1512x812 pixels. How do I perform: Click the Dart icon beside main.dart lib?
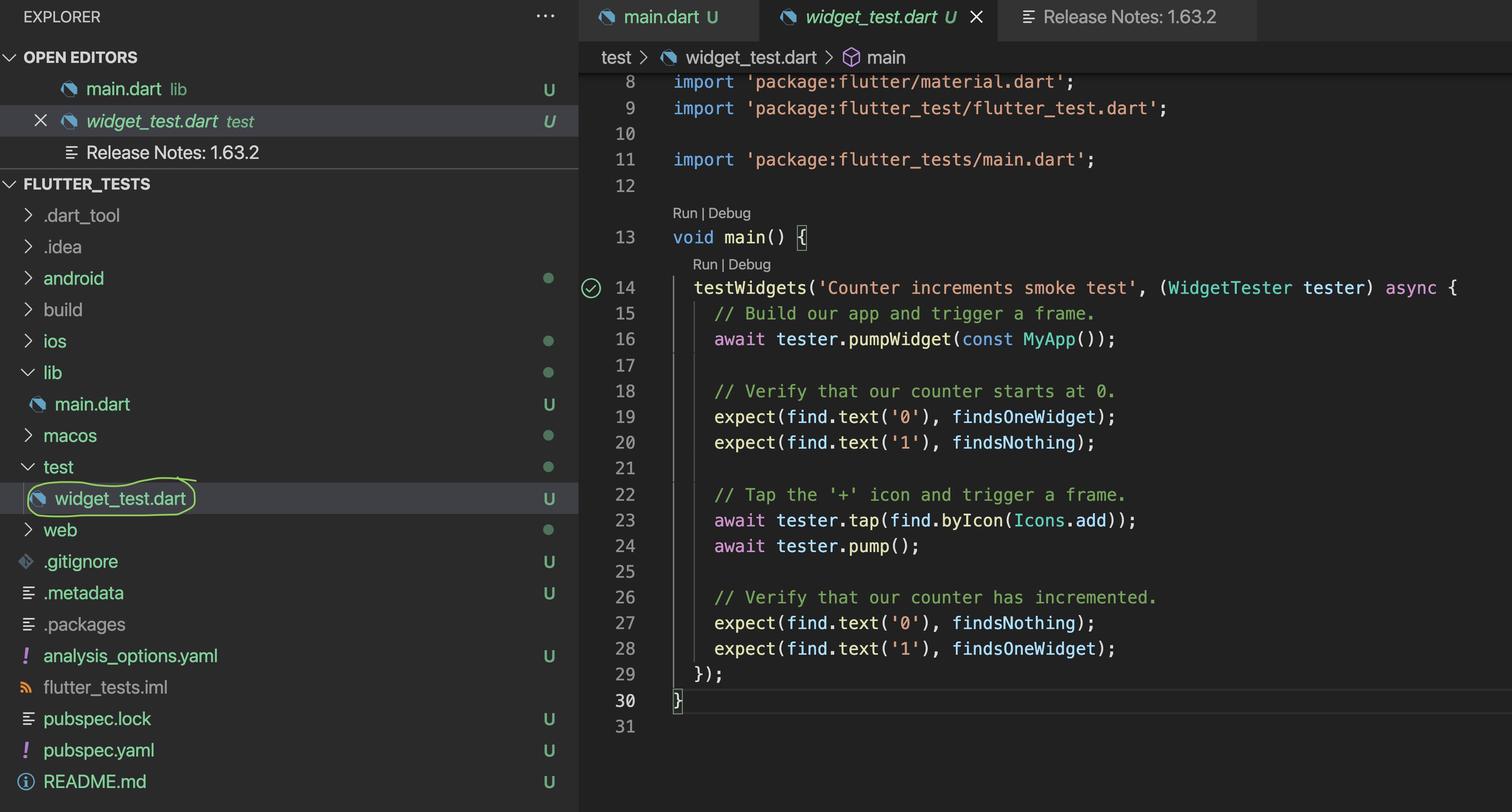pyautogui.click(x=69, y=89)
